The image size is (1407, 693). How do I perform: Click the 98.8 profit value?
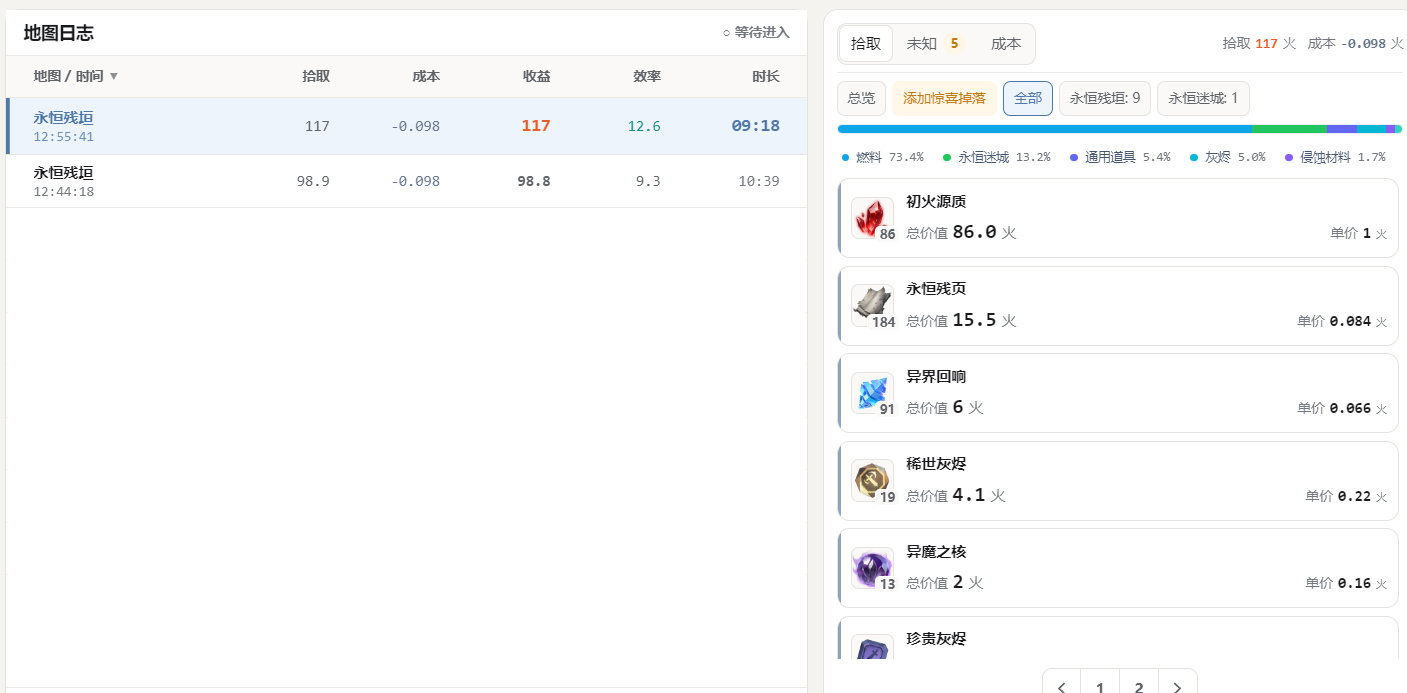point(534,181)
